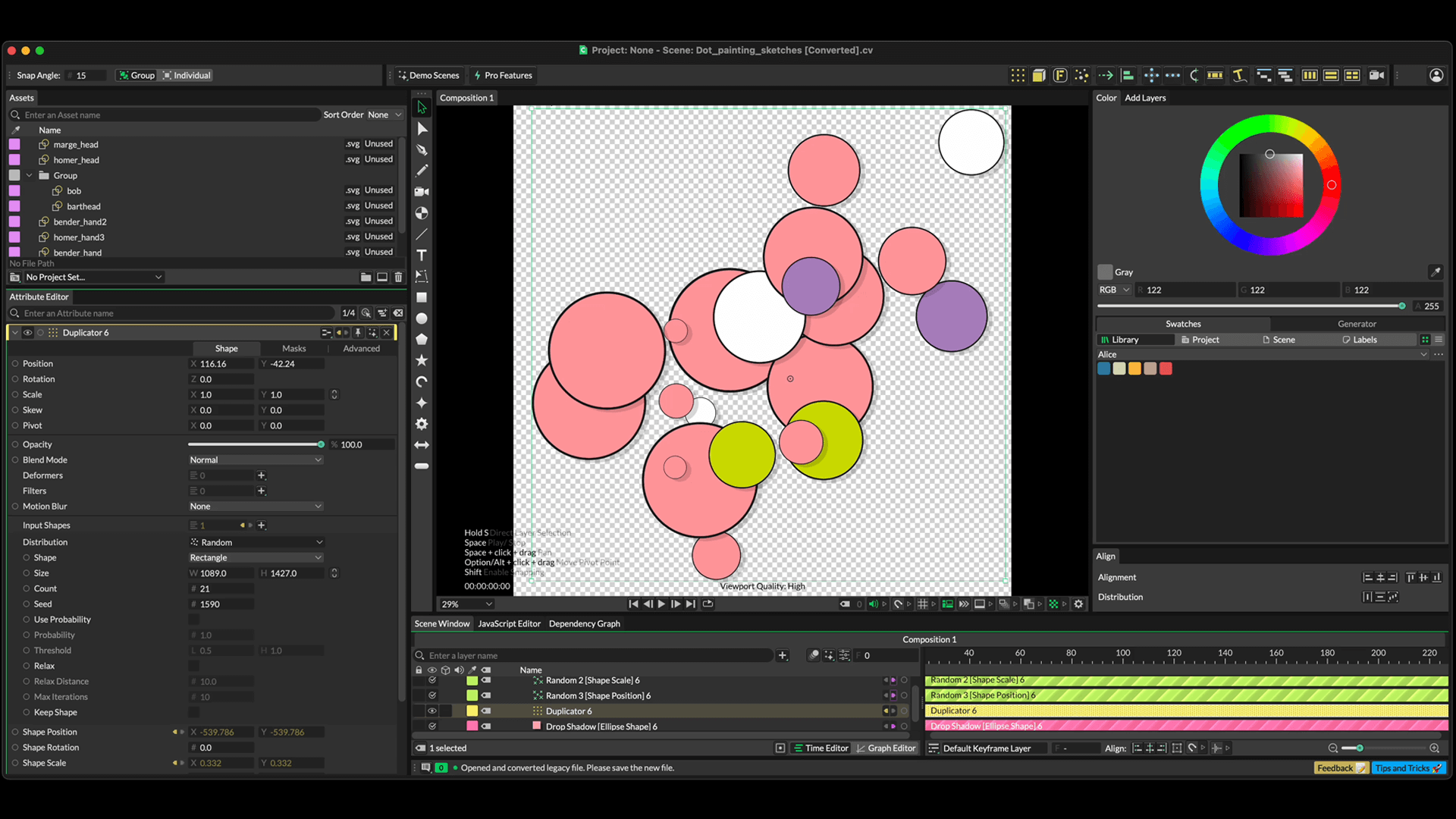
Task: Select the Text tool
Action: (x=422, y=256)
